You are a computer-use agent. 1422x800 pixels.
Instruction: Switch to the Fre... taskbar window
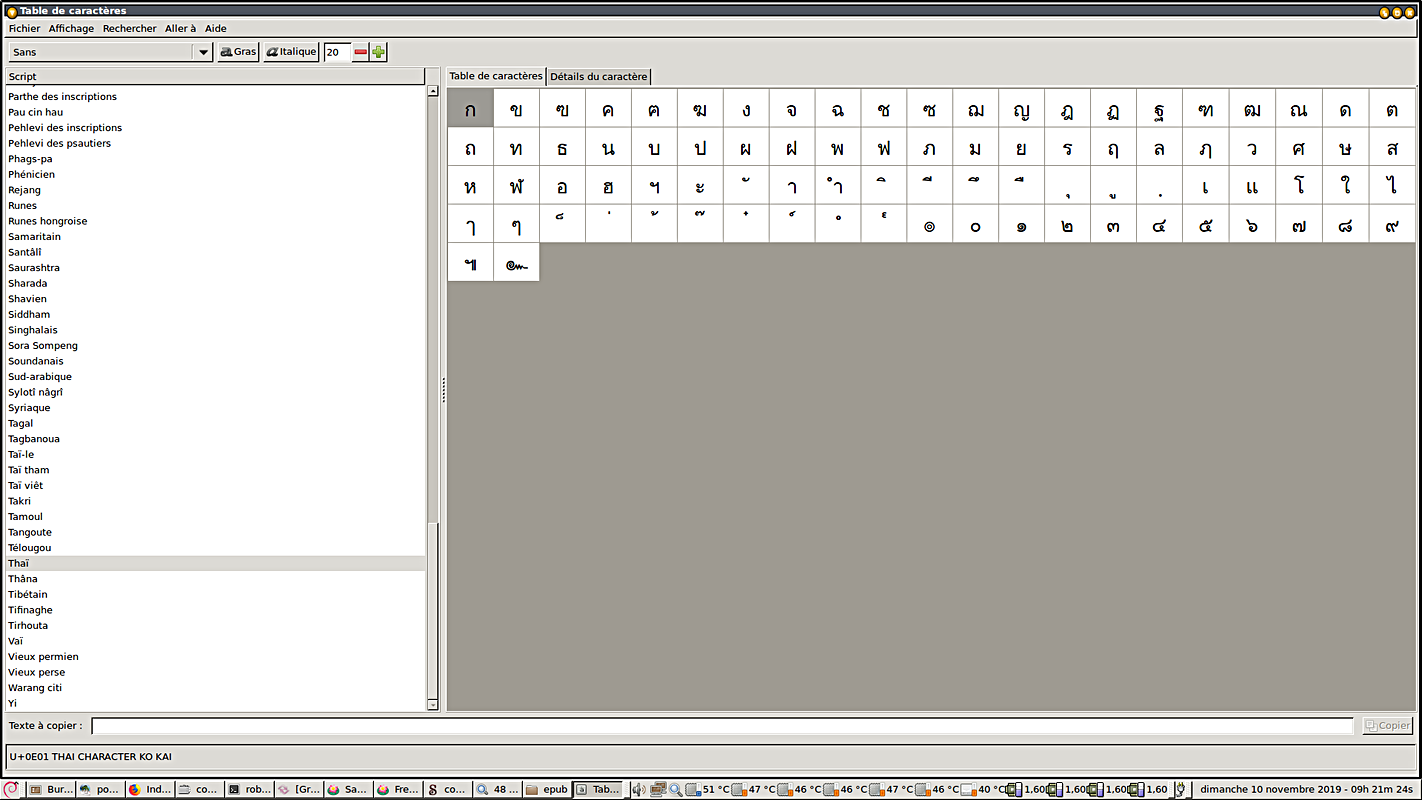[398, 789]
